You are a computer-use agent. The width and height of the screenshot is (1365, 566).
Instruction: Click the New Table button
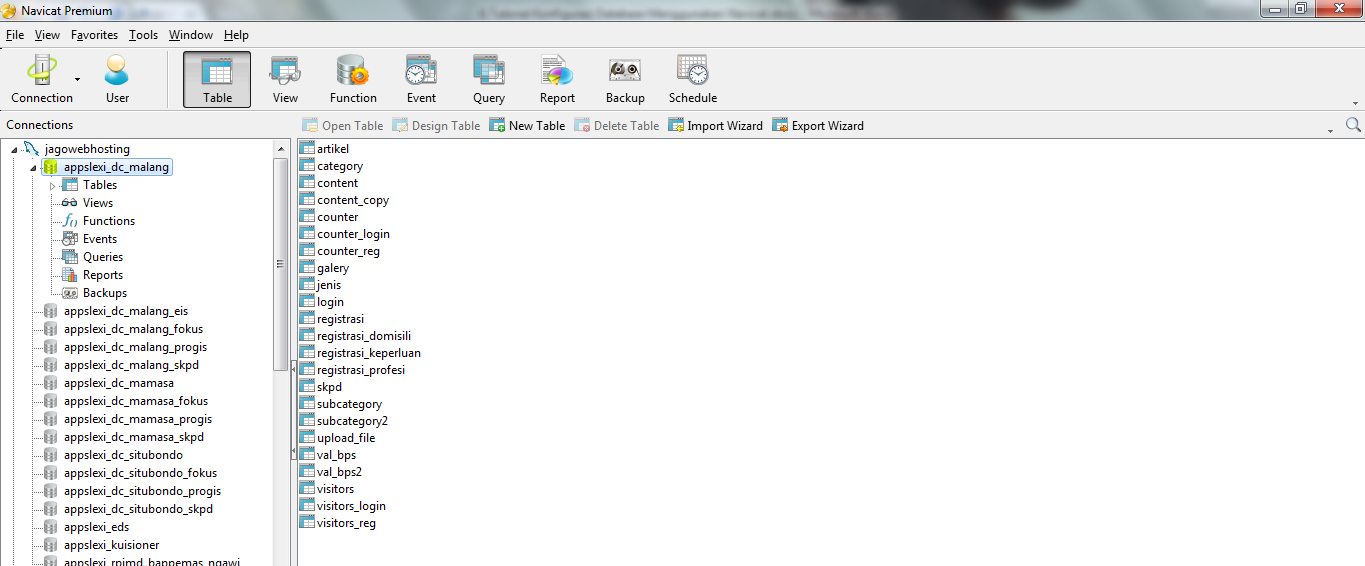(x=527, y=125)
